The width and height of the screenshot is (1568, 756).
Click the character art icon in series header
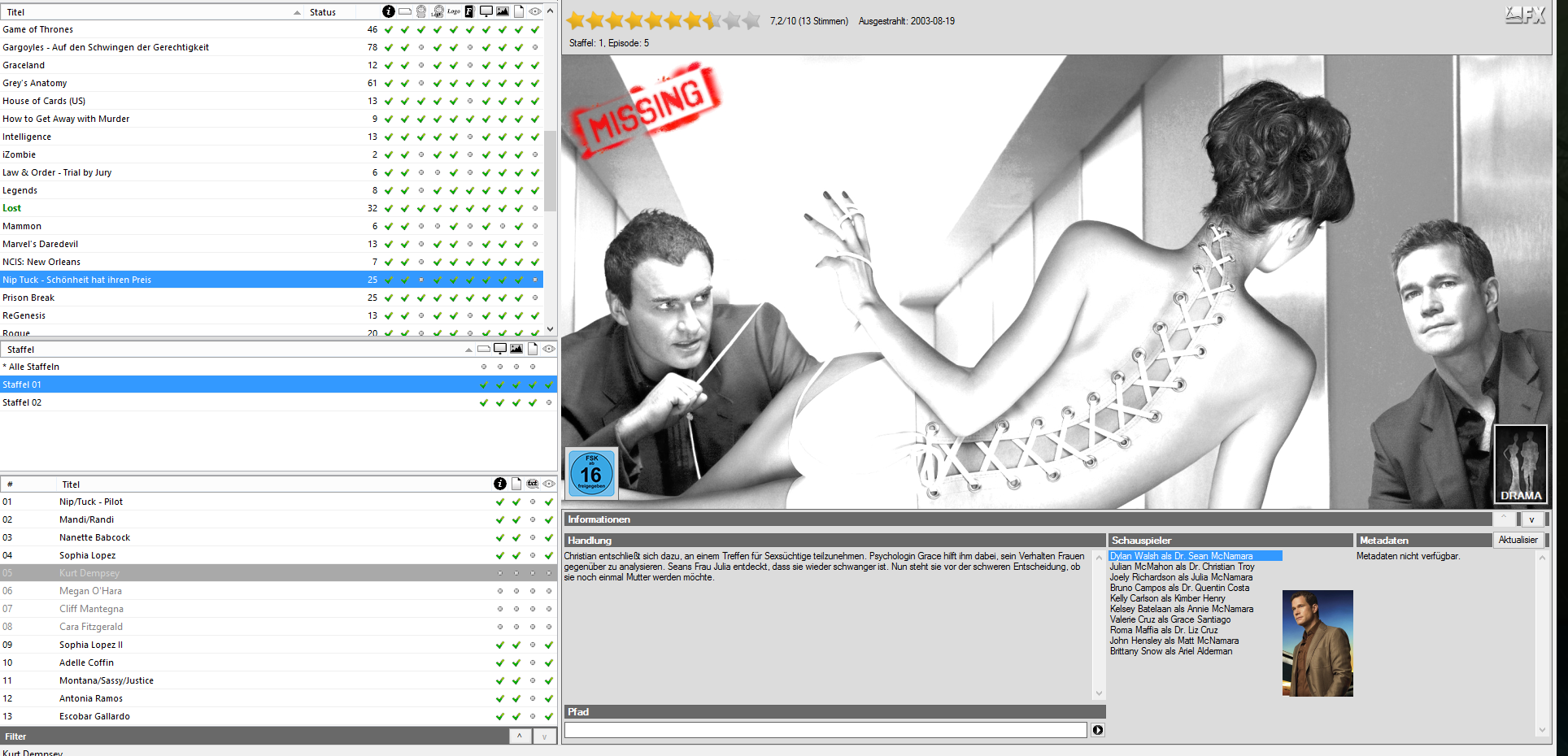pos(421,11)
